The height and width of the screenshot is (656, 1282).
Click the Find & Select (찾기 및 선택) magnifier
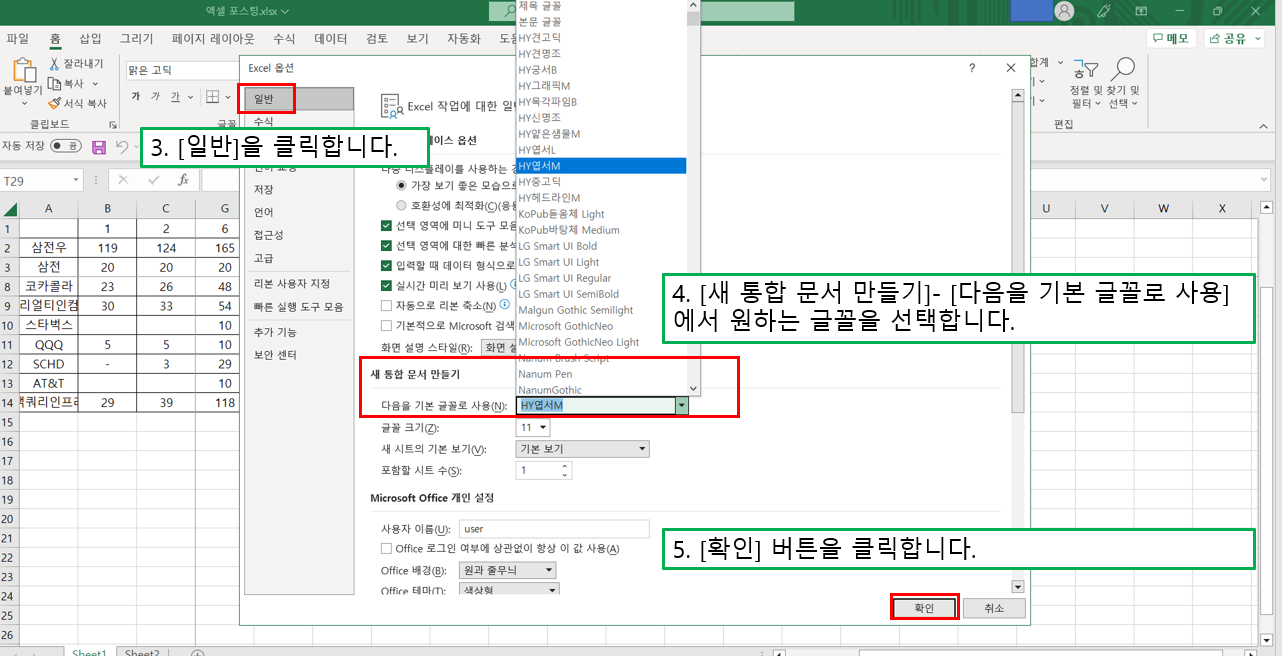click(1124, 68)
